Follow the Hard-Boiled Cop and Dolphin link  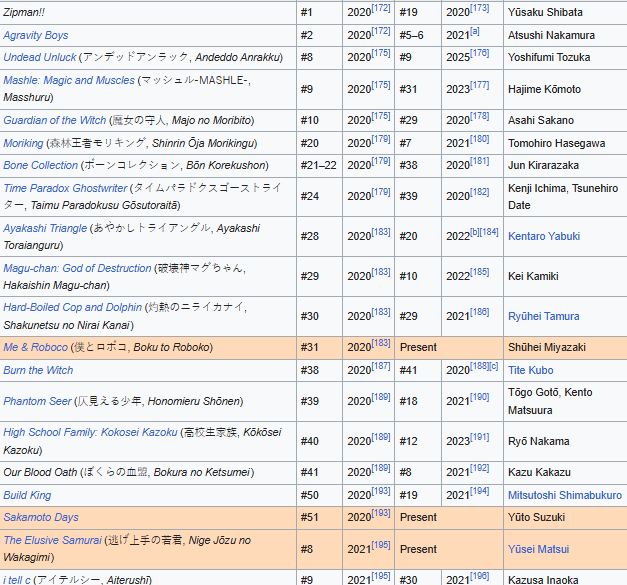(72, 307)
